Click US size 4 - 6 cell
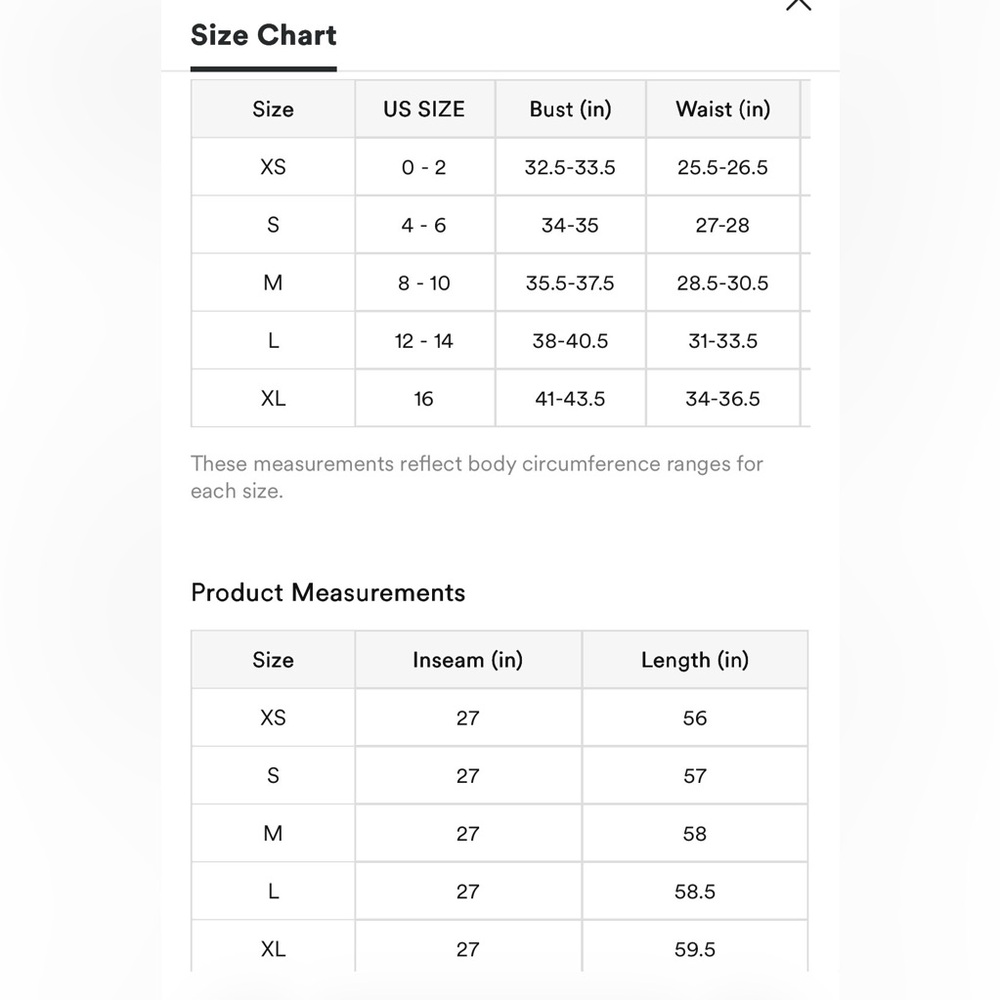 coord(424,225)
